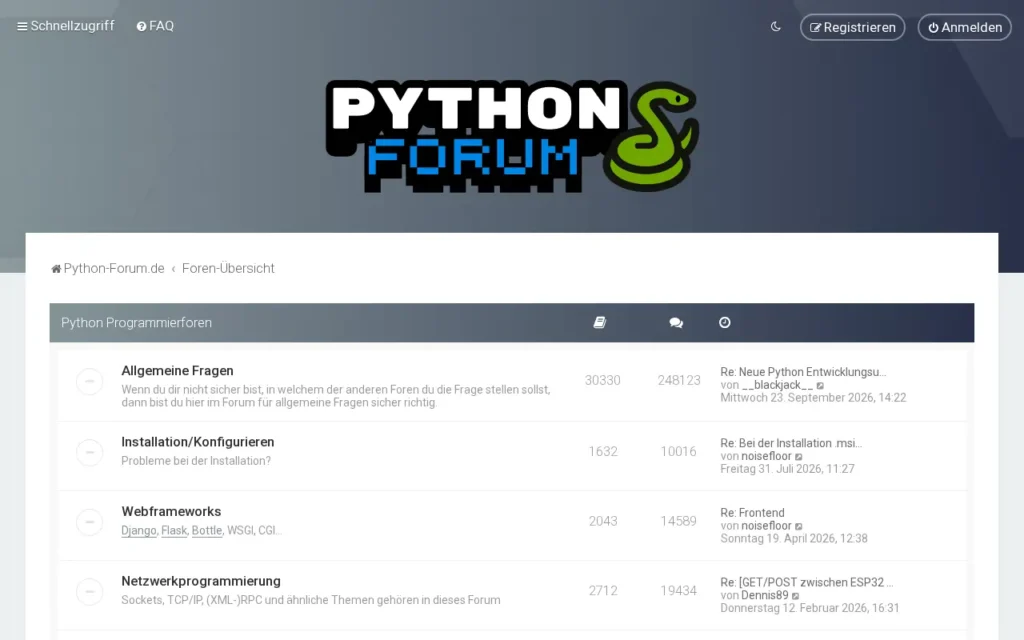Click the Installation/Konfigurieren forum status icon

(x=89, y=452)
